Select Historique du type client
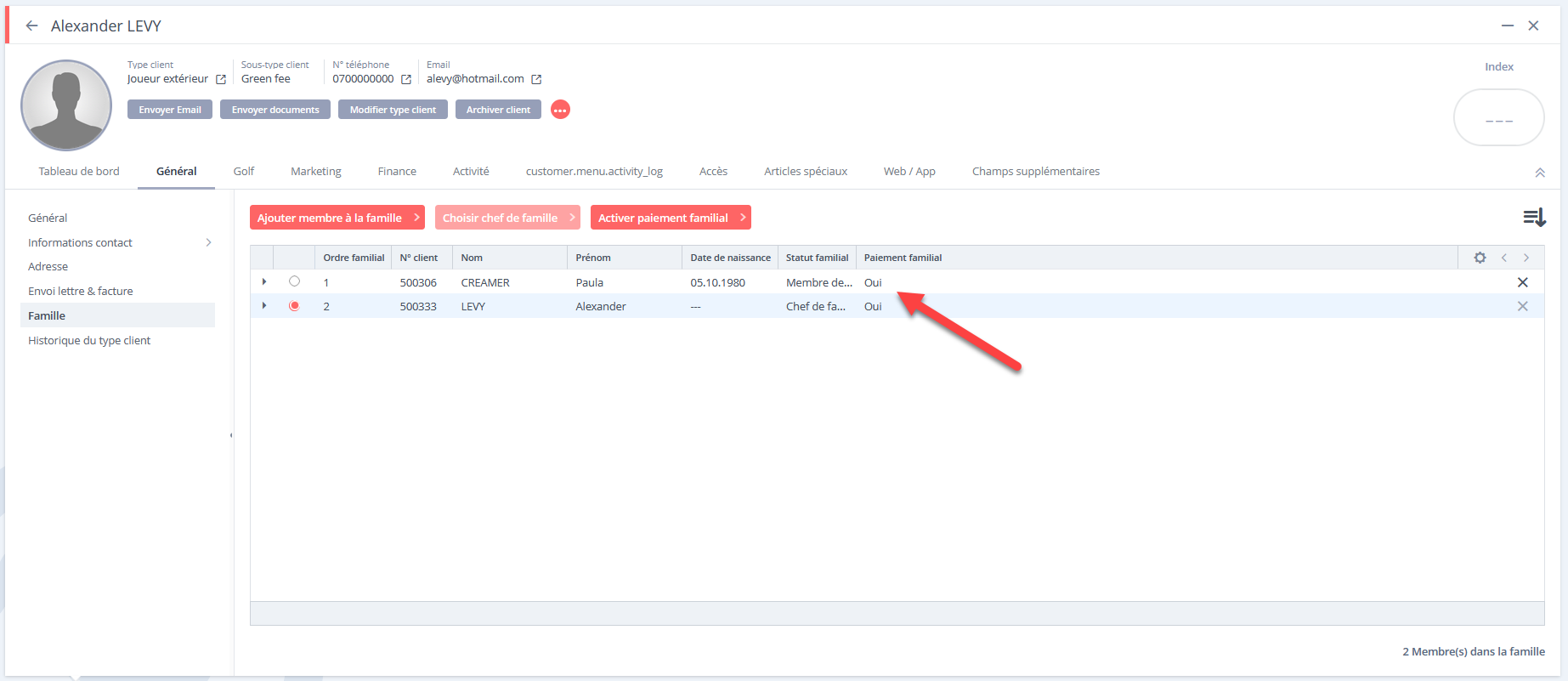This screenshot has width=1568, height=681. point(89,340)
